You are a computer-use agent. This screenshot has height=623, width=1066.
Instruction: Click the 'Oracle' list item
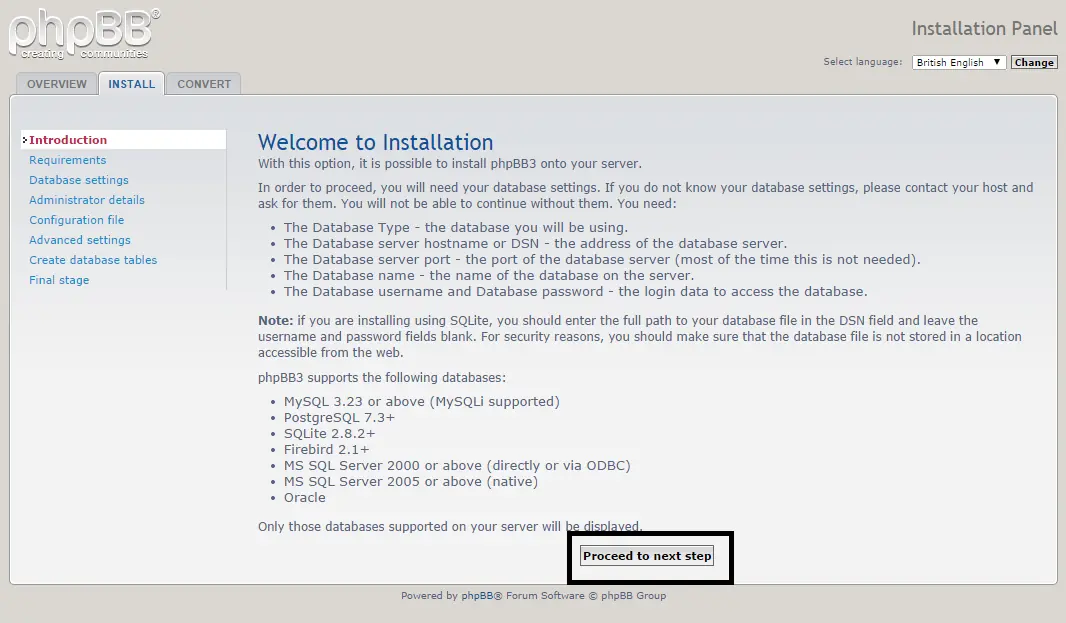305,497
